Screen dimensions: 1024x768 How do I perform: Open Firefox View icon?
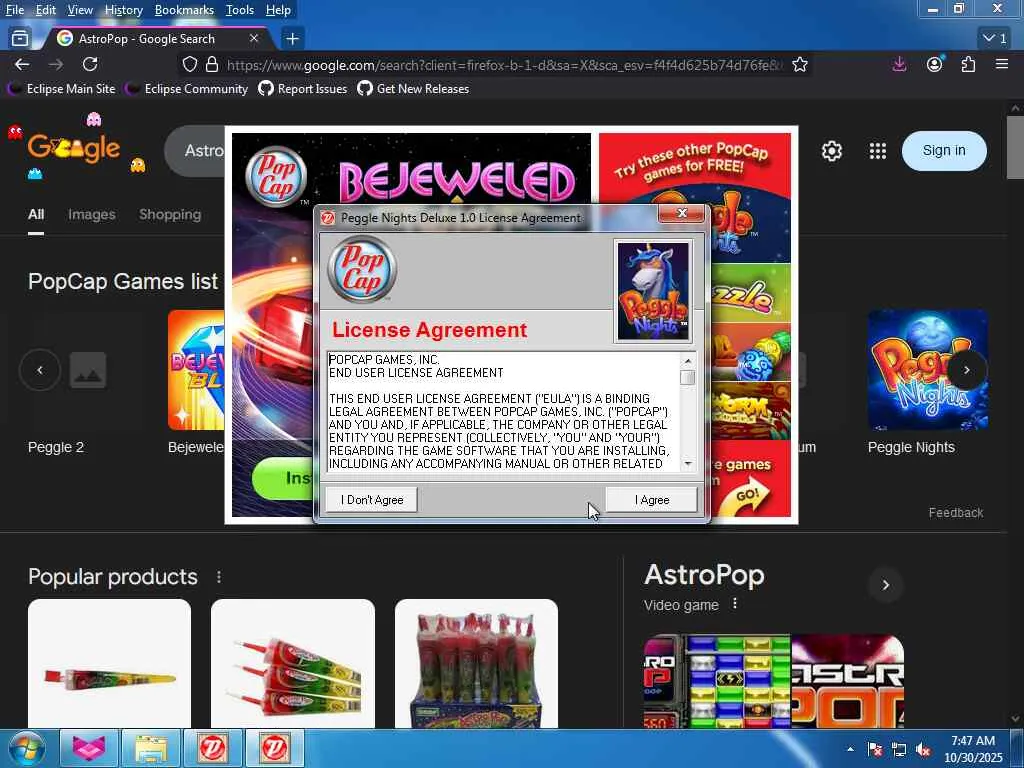coord(20,39)
